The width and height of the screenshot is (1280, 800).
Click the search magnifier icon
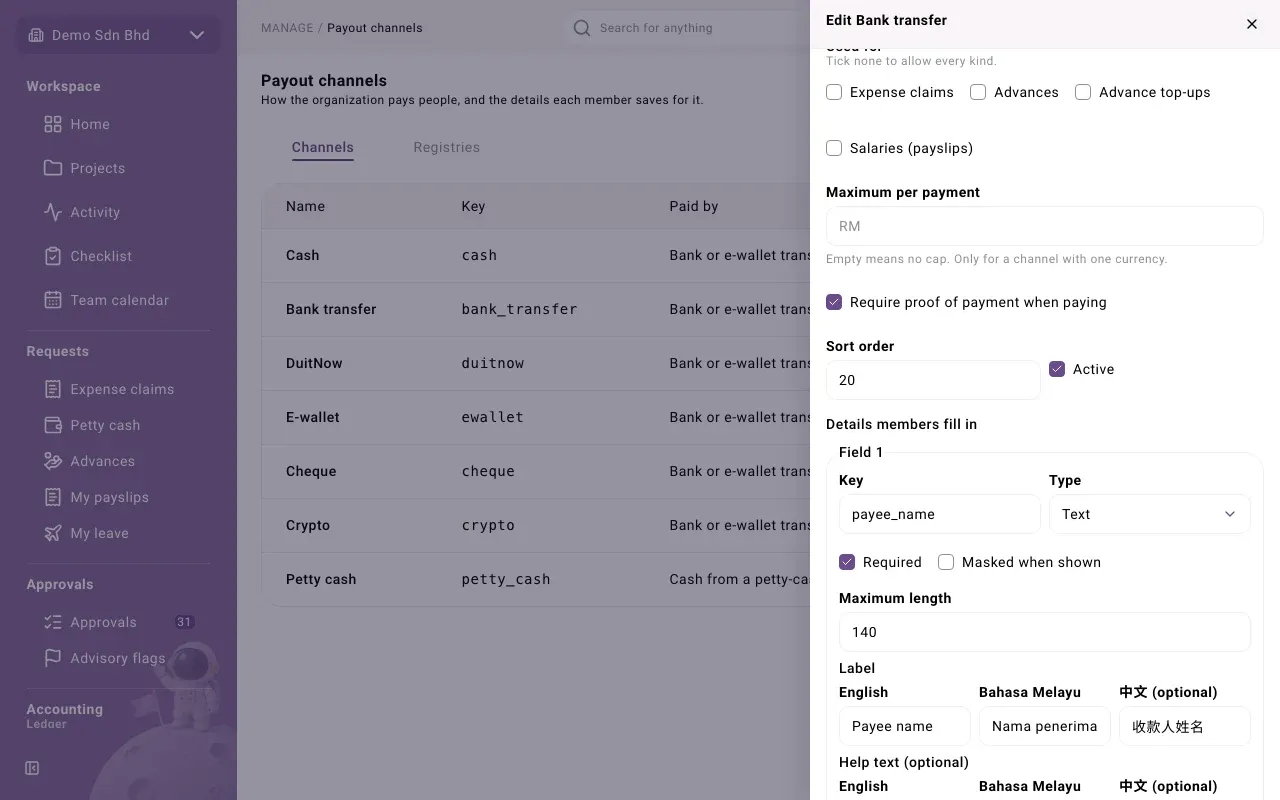tap(582, 28)
